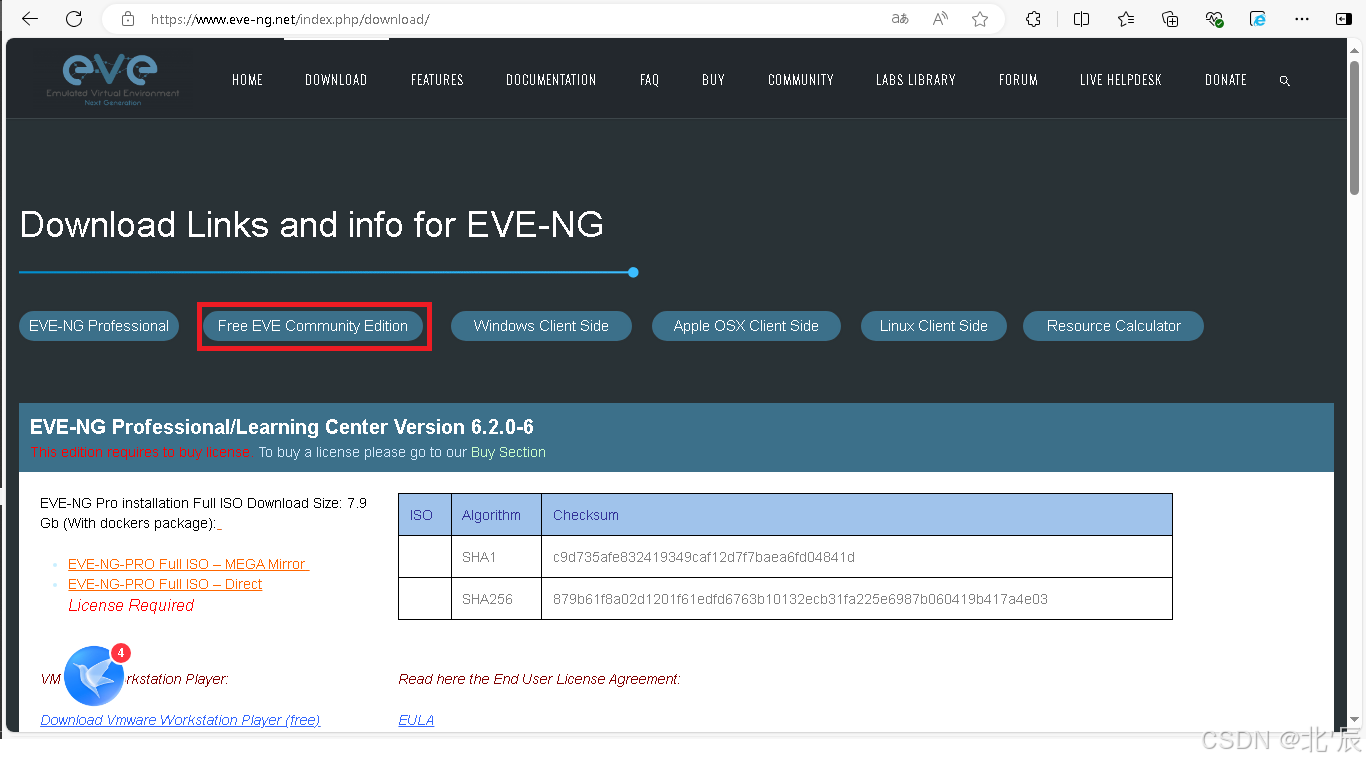This screenshot has width=1366, height=763.
Task: Click the blue bird floating app icon
Action: click(x=95, y=676)
